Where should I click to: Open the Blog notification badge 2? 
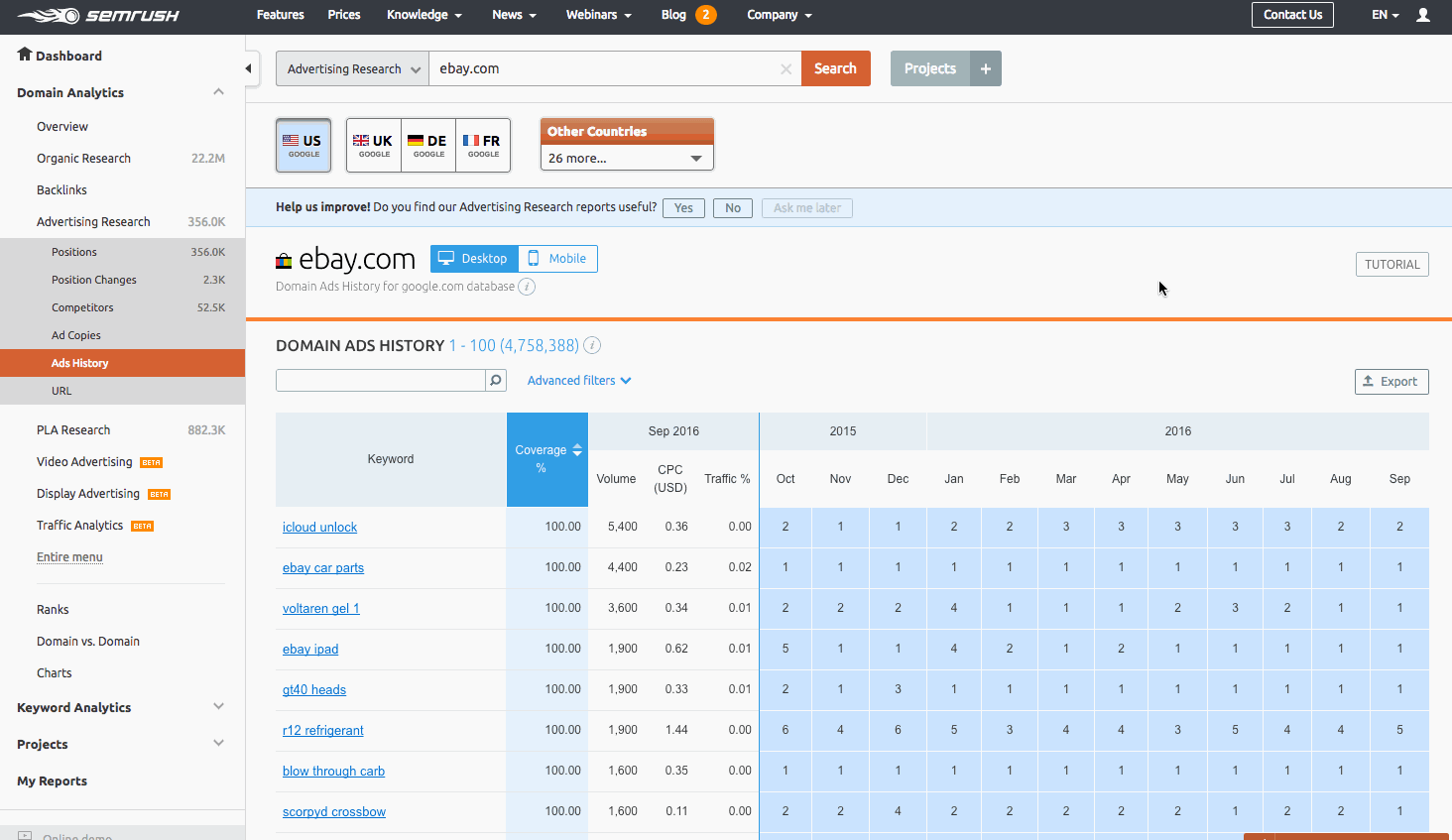click(x=705, y=15)
